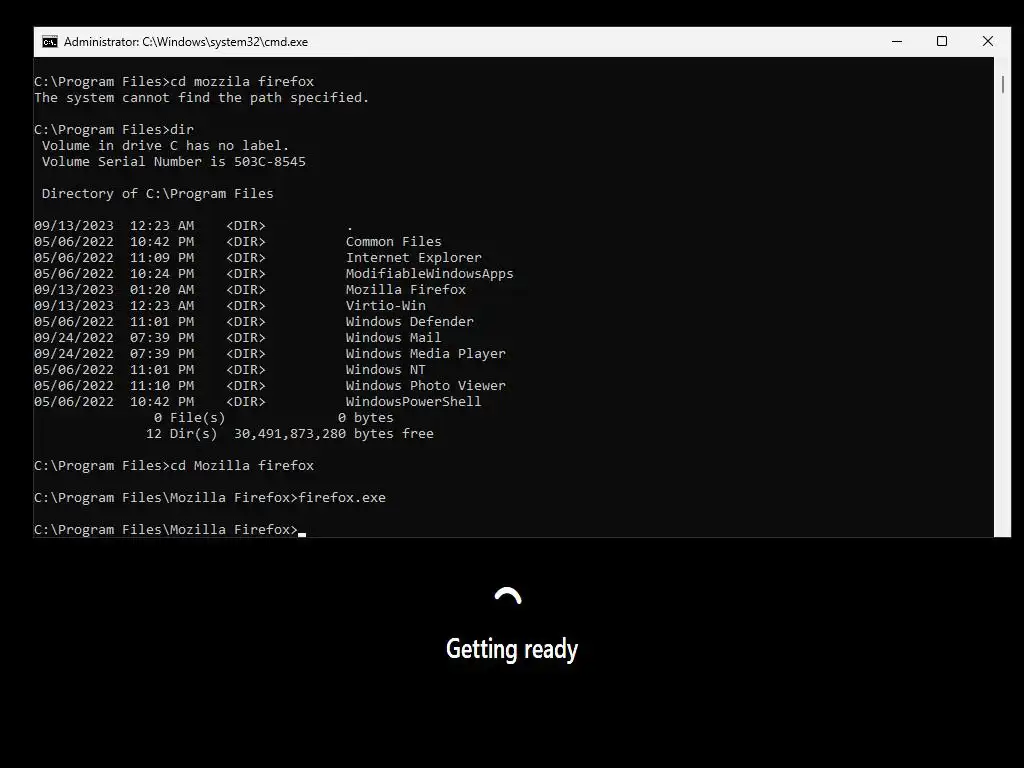The height and width of the screenshot is (768, 1024).
Task: Click the 'firefox.exe' command text
Action: click(x=342, y=498)
